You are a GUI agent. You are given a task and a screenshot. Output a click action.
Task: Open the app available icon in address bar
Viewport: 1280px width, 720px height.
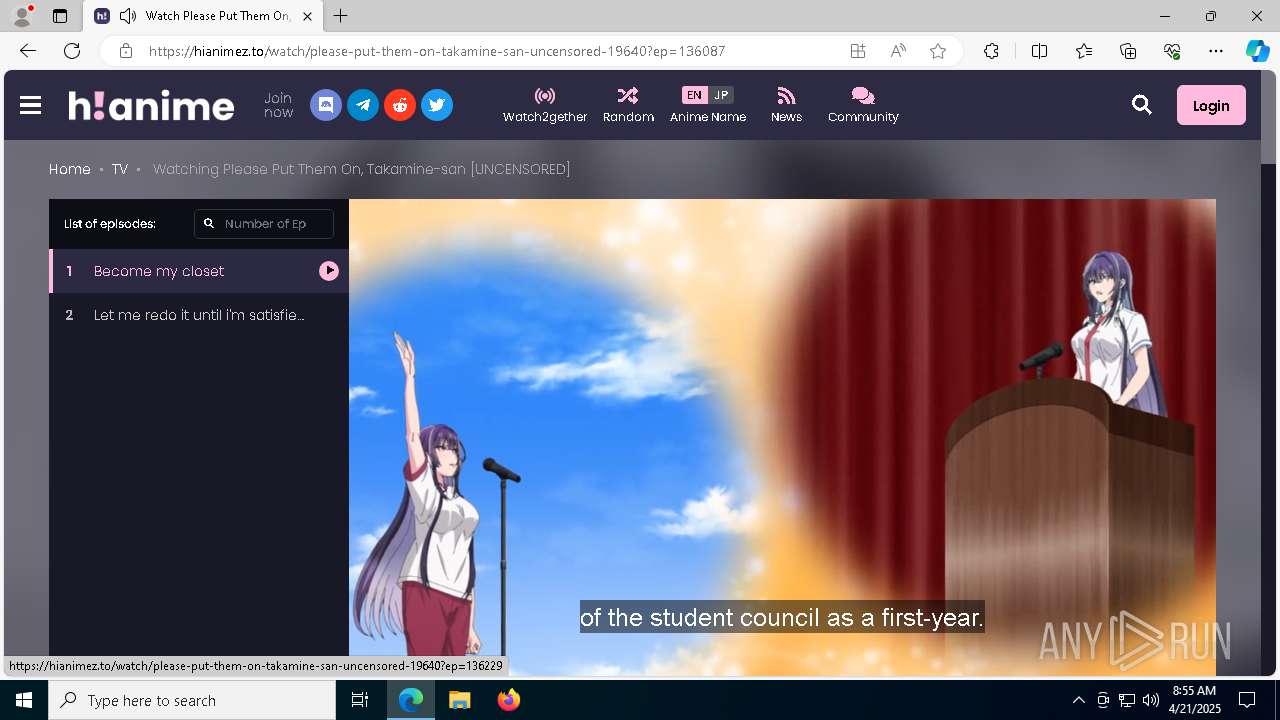coord(858,51)
